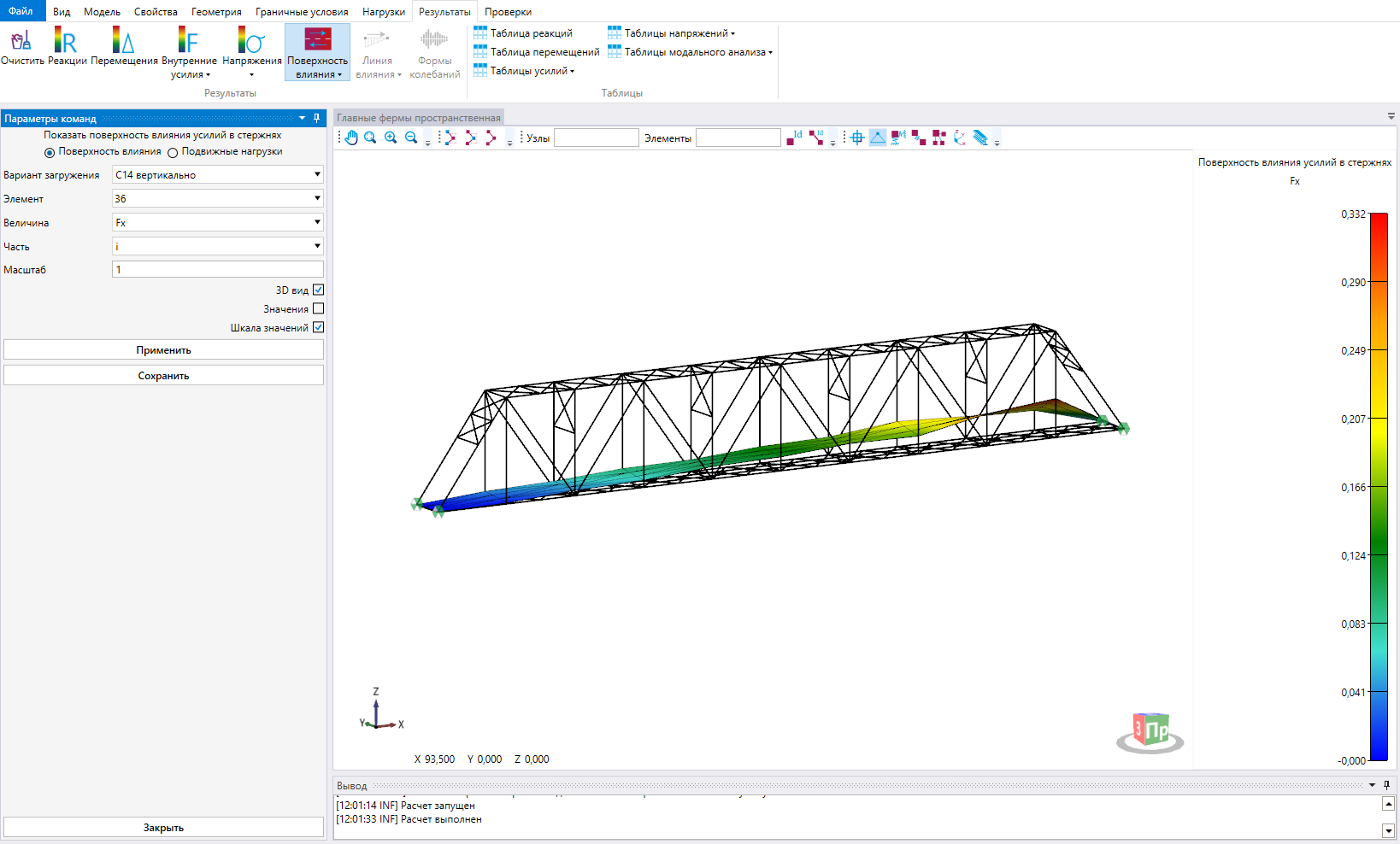Toggle loads display icon in view toolbar
The height and width of the screenshot is (844, 1400).
898,138
